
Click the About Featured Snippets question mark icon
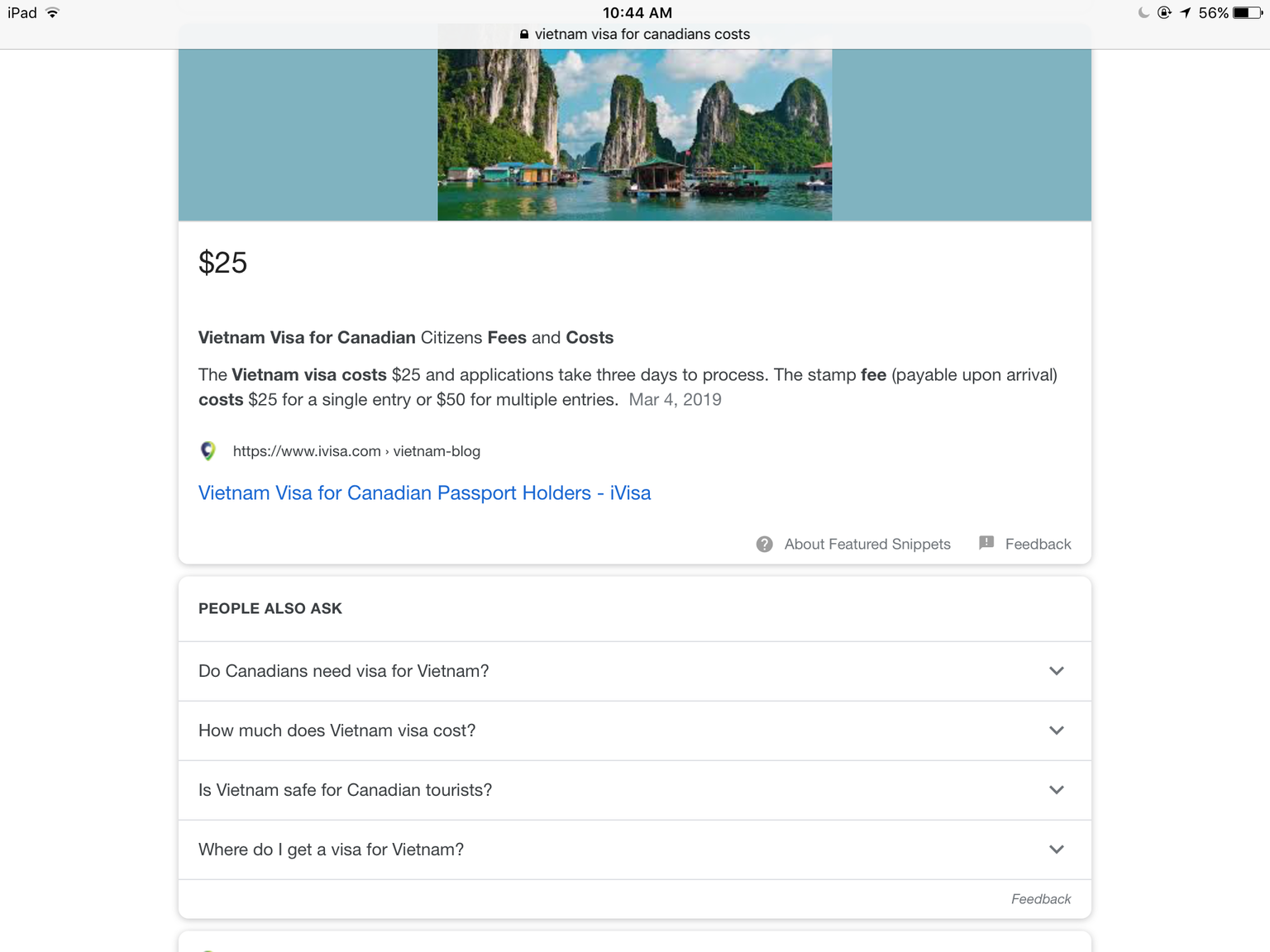pos(765,544)
